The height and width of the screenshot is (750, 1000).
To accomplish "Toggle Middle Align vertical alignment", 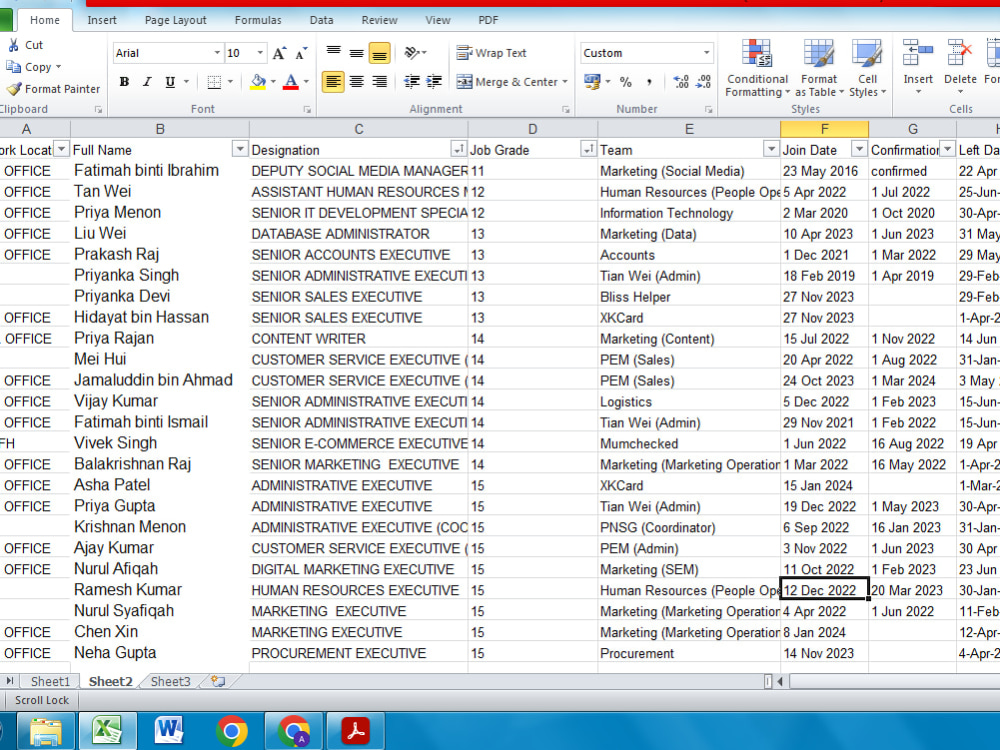I will click(x=357, y=53).
